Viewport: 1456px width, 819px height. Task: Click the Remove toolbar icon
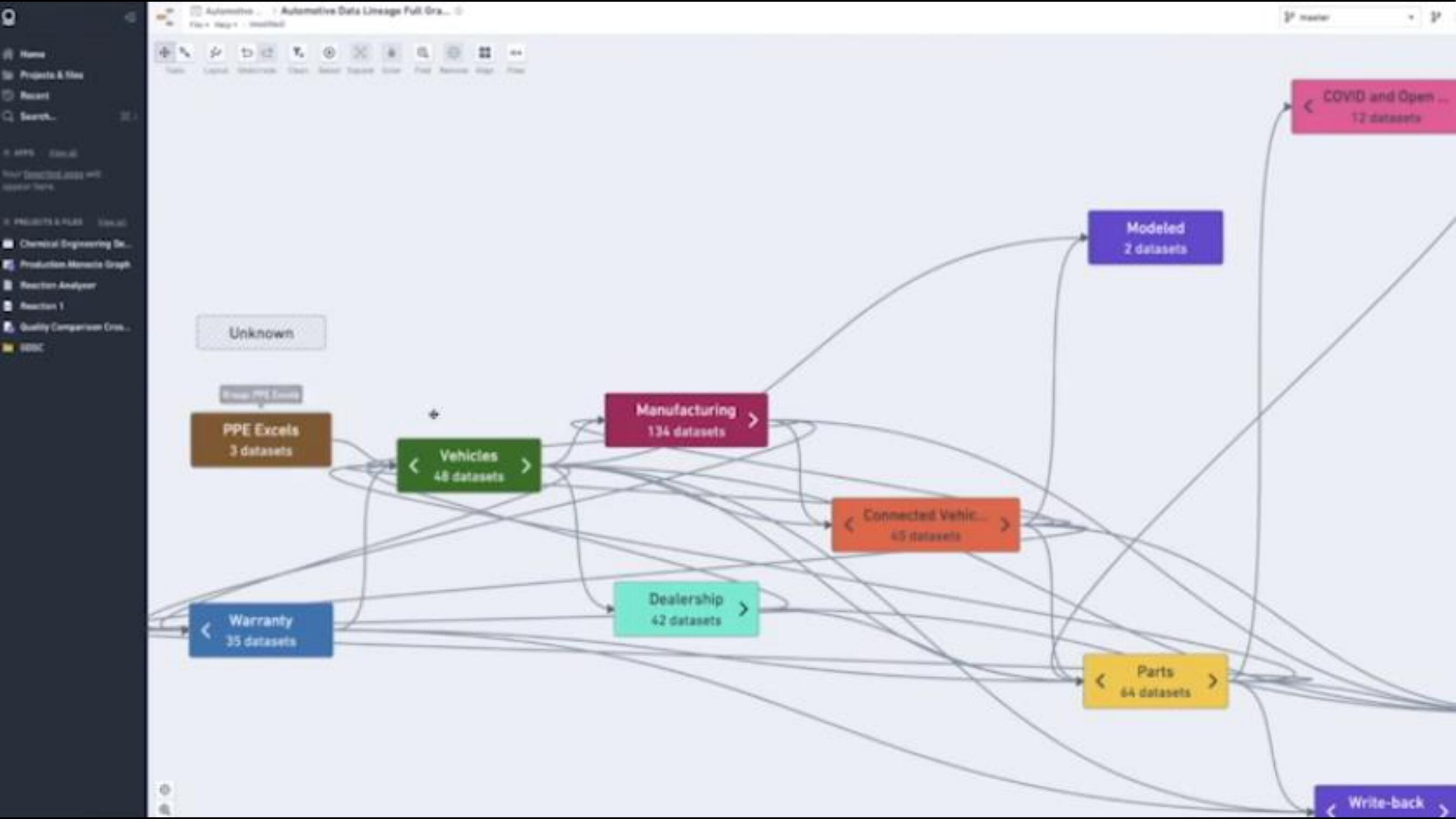[x=453, y=52]
